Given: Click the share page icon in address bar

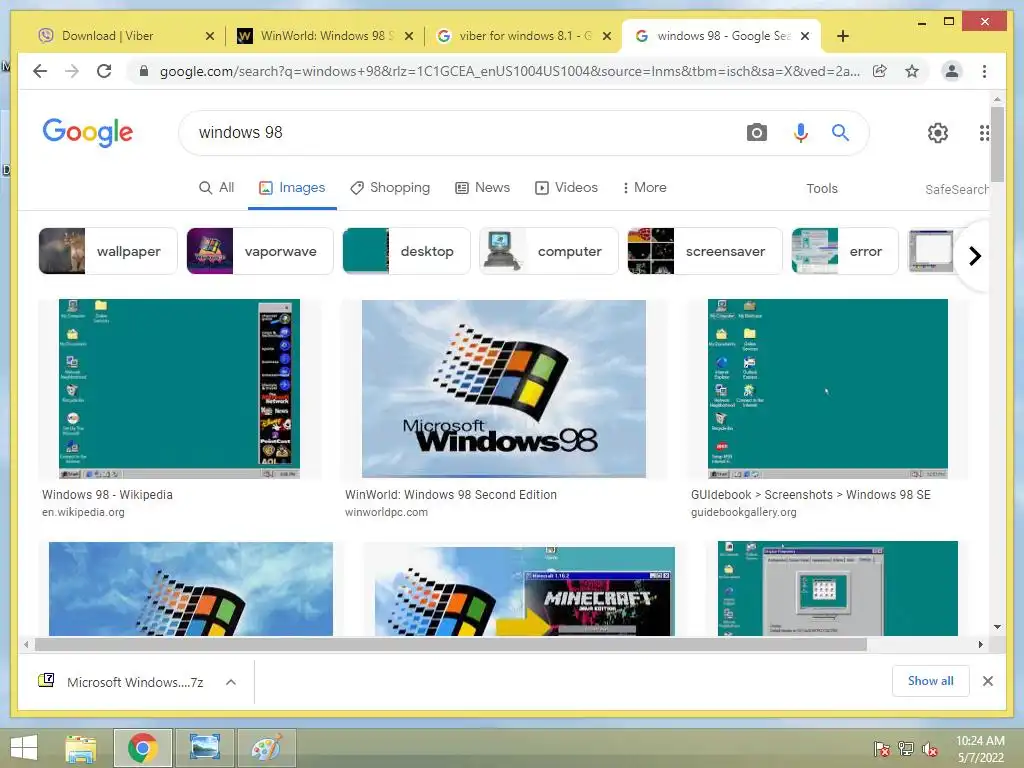Looking at the screenshot, I should pos(880,71).
